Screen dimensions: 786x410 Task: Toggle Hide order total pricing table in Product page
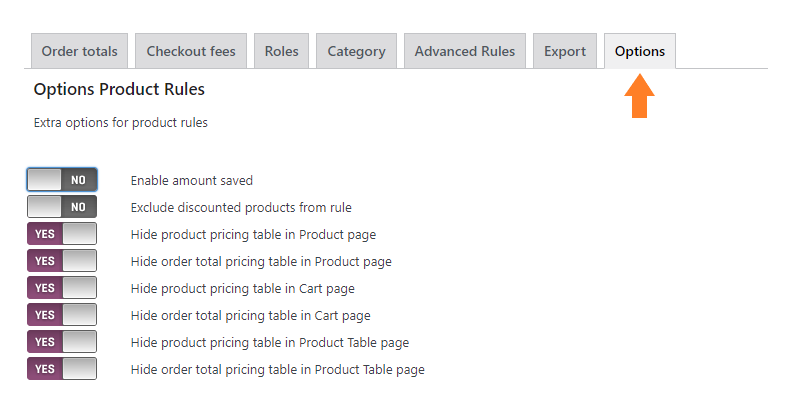[62, 261]
